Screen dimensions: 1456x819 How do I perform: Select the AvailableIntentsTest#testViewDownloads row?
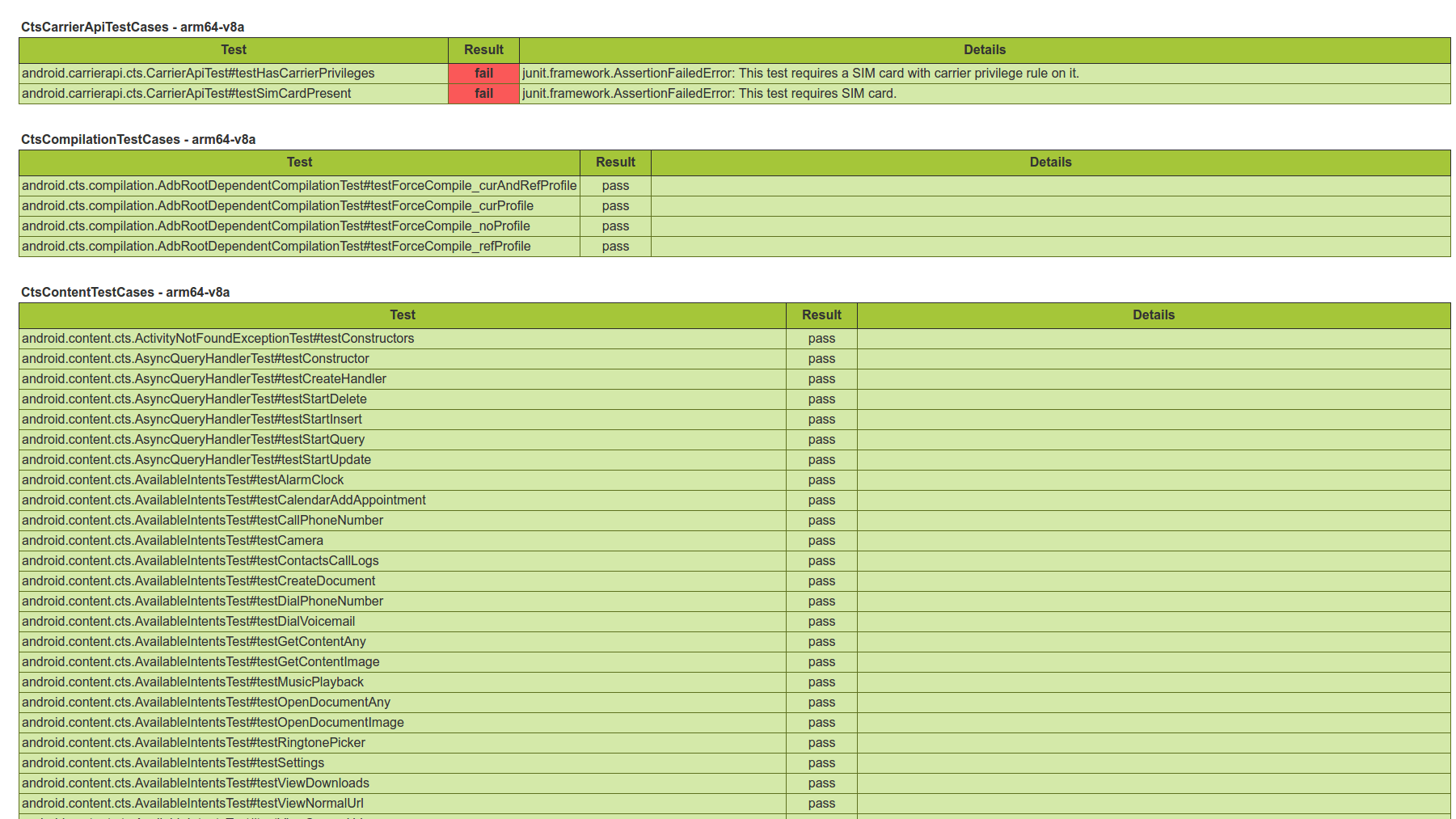tap(196, 783)
